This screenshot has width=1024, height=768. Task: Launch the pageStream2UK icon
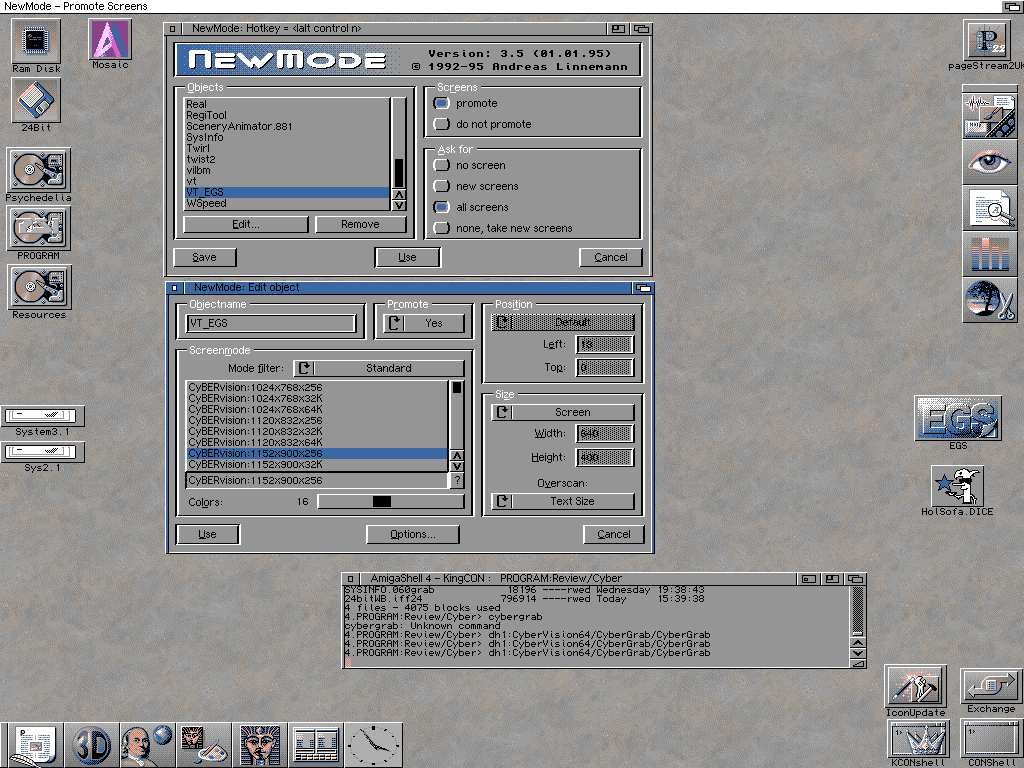tap(988, 40)
